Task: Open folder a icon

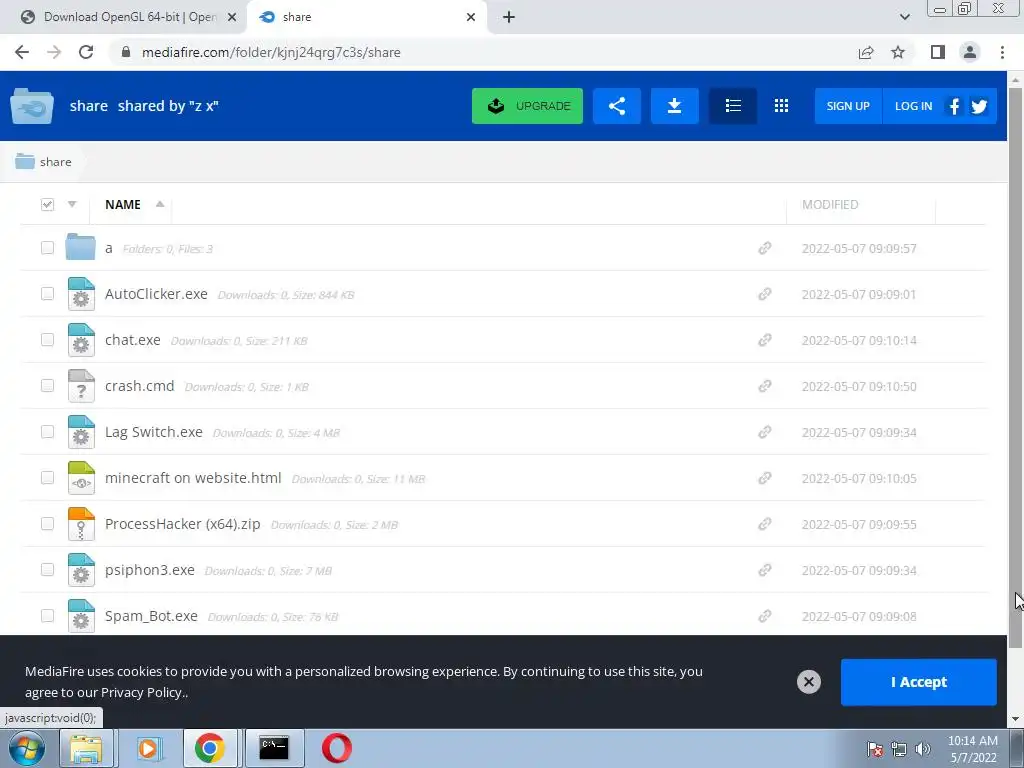Action: (x=80, y=247)
